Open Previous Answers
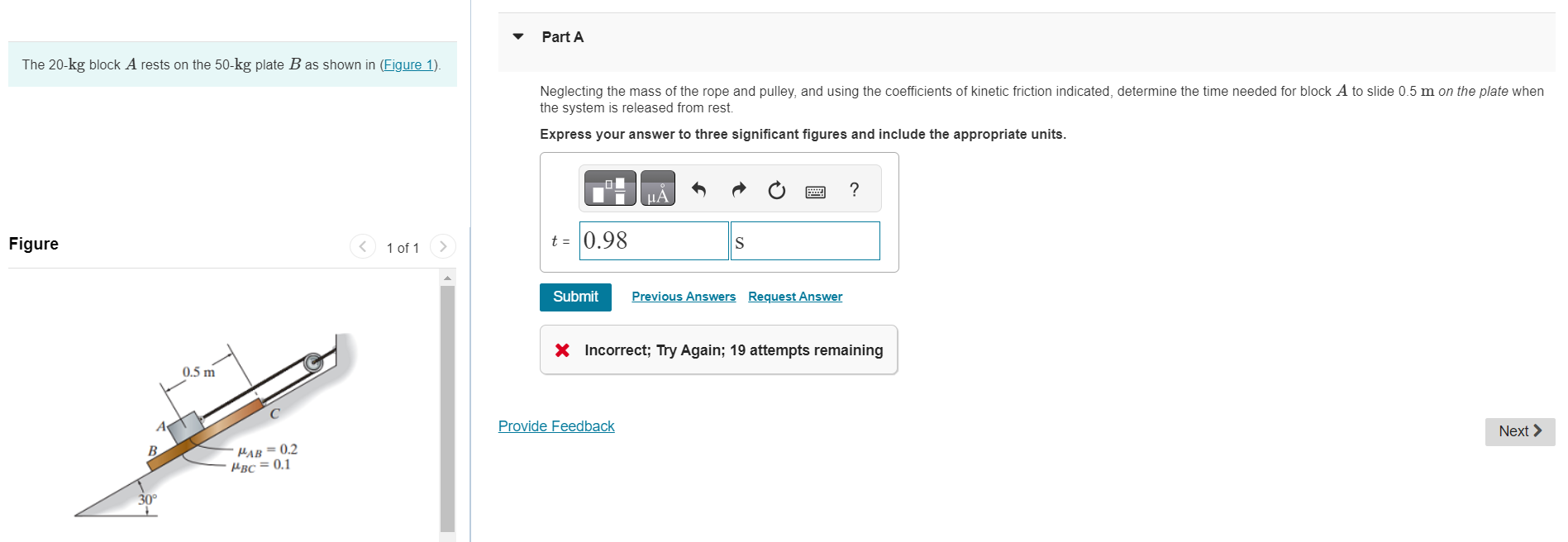 point(683,297)
